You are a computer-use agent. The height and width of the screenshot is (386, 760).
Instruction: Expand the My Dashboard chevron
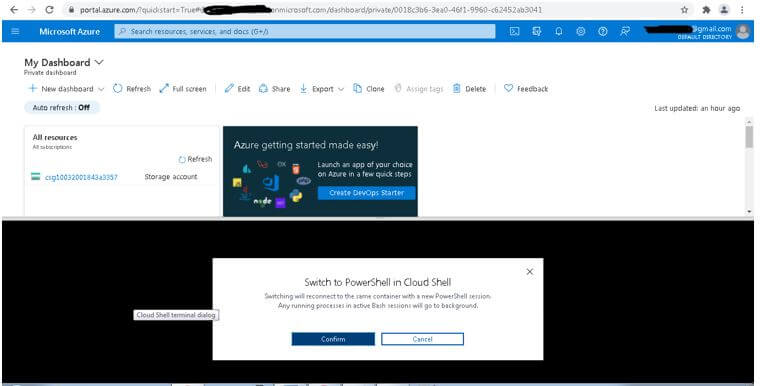[x=99, y=62]
